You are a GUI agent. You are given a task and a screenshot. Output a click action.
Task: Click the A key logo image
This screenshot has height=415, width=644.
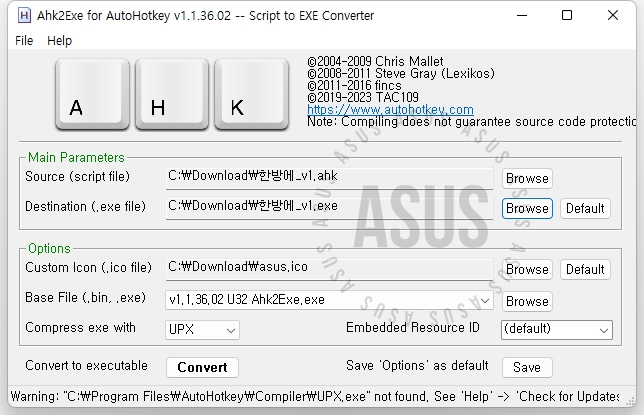(x=92, y=95)
